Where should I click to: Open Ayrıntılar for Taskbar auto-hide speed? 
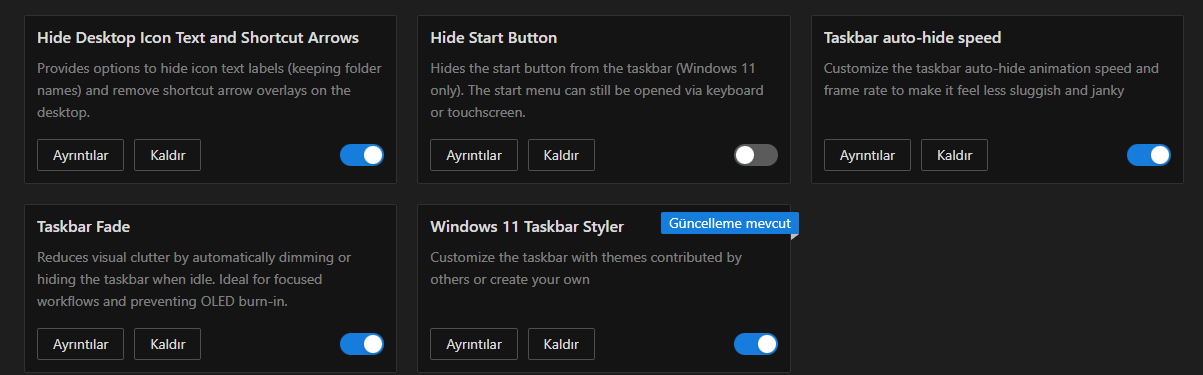tap(867, 155)
